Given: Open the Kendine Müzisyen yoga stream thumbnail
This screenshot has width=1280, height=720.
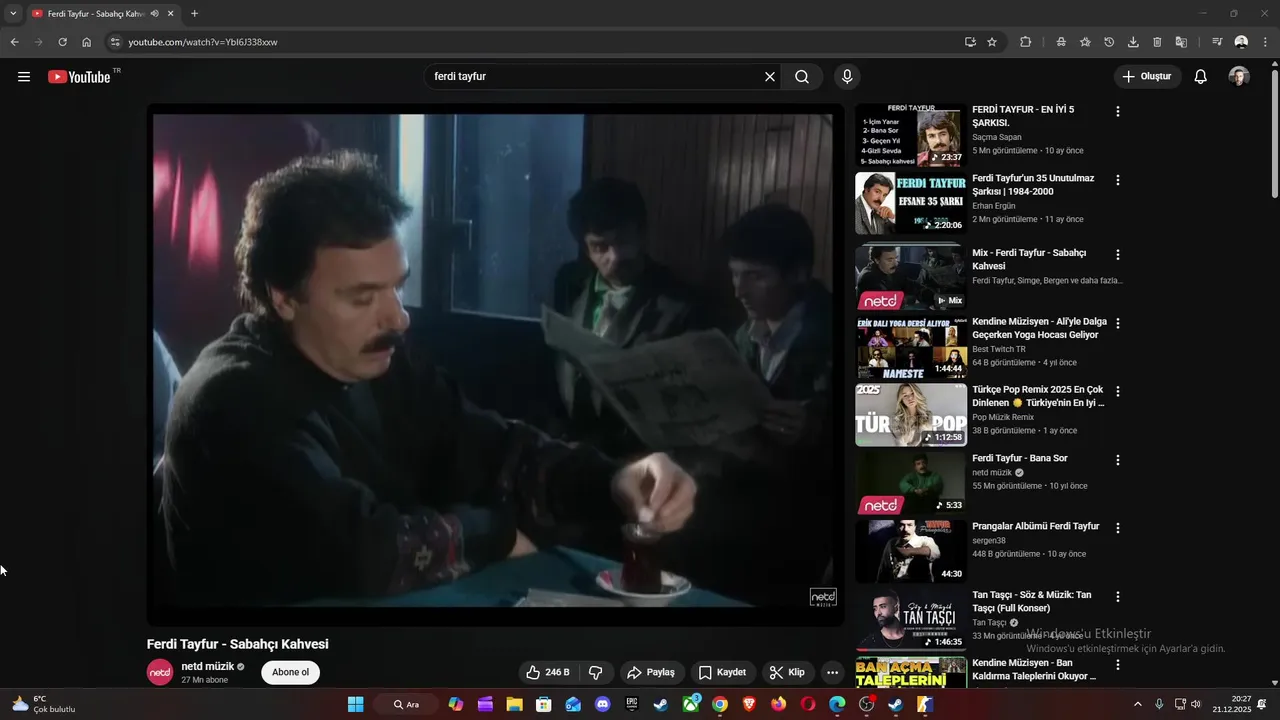Looking at the screenshot, I should (x=910, y=347).
